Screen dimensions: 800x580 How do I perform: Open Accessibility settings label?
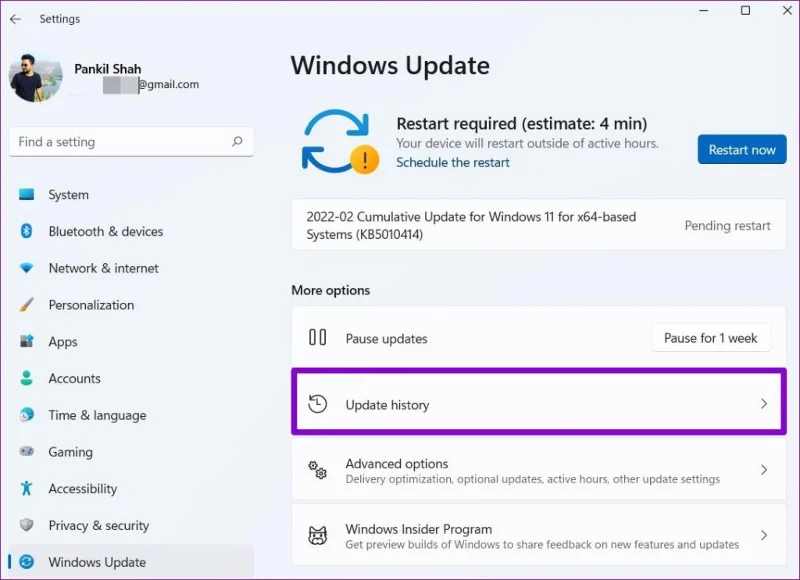(x=83, y=489)
